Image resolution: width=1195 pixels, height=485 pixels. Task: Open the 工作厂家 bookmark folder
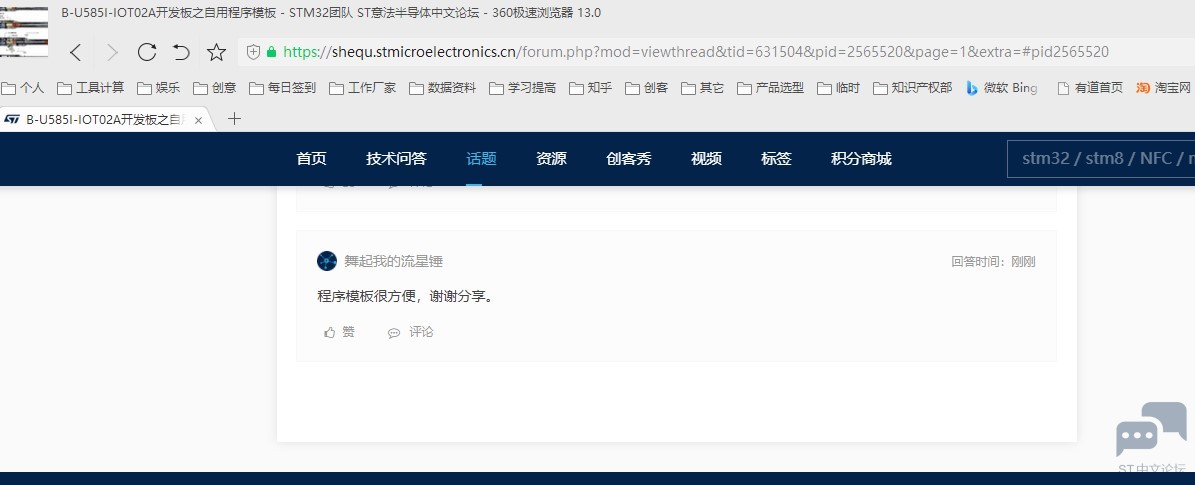coord(363,88)
